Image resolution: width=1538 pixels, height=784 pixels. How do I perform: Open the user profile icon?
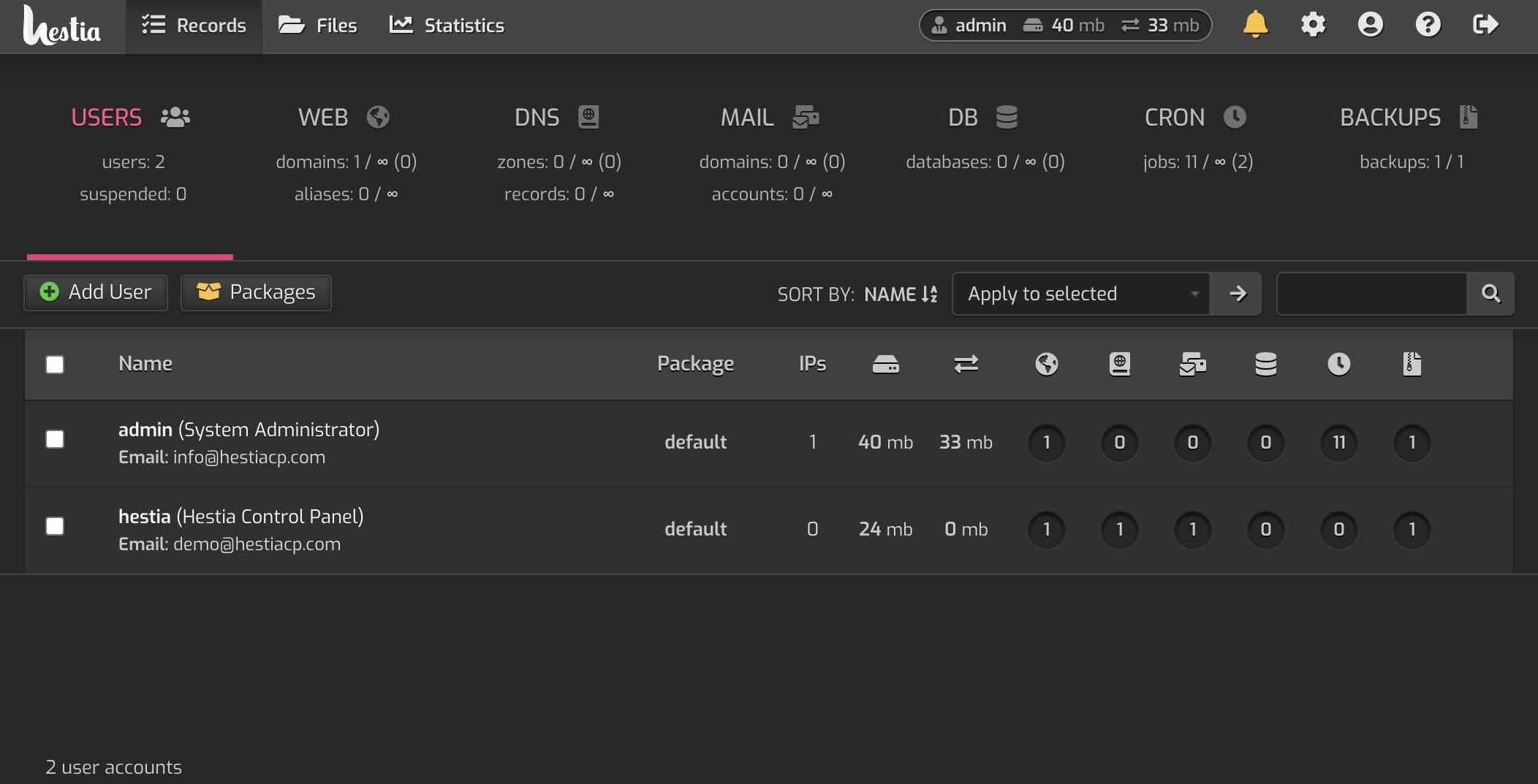click(1371, 25)
